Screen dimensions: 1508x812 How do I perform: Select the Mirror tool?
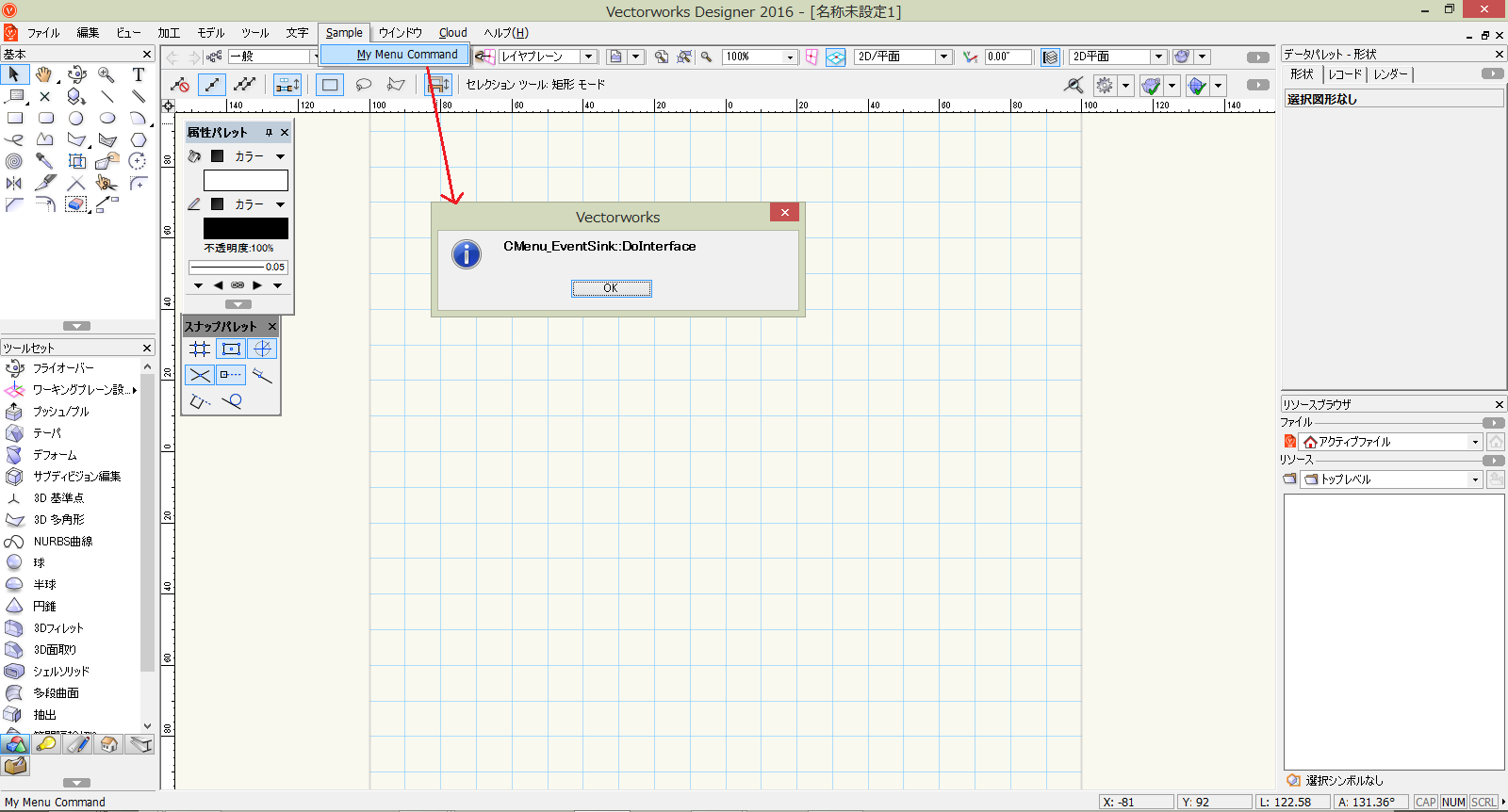[x=14, y=183]
